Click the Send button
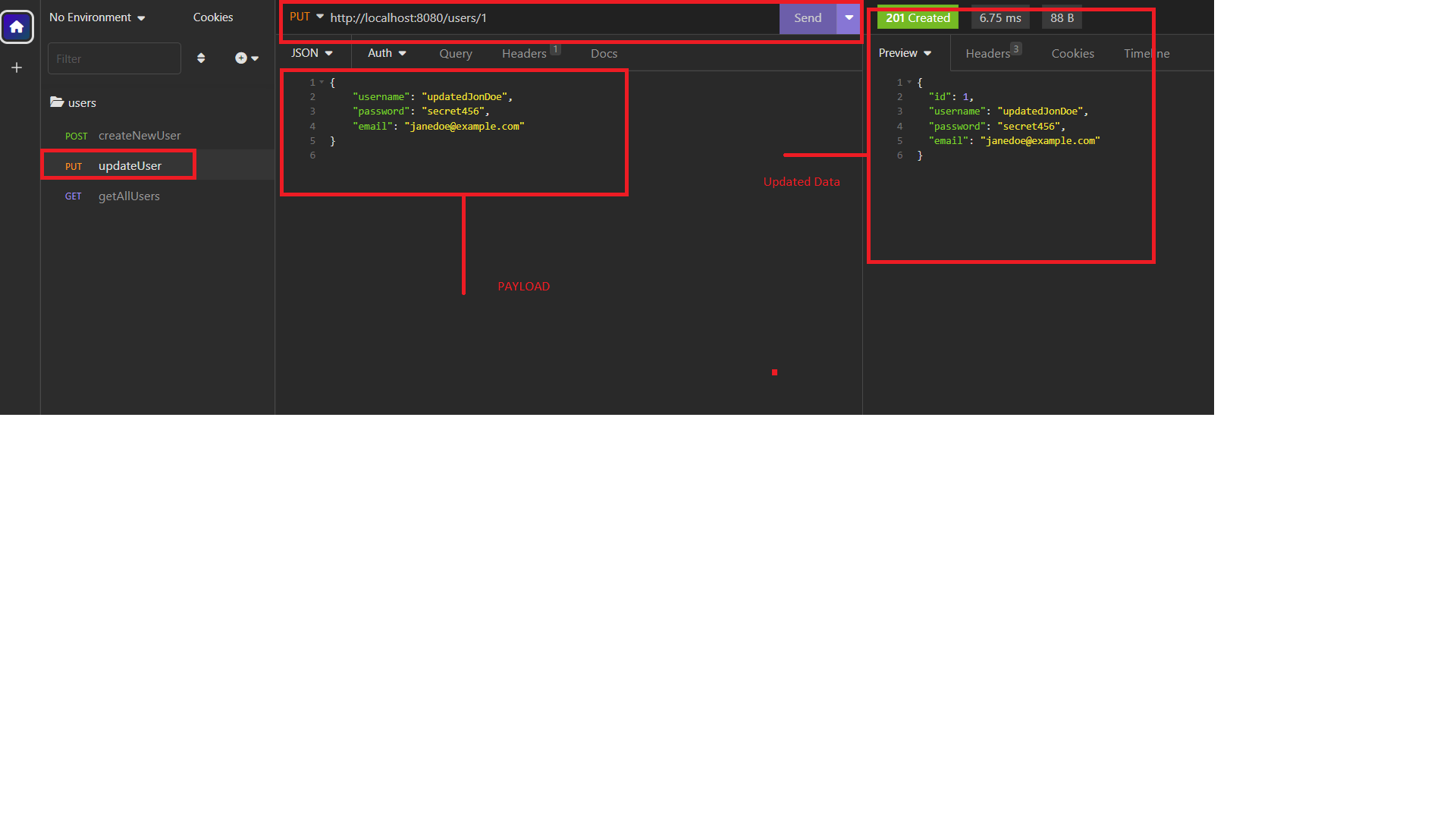Screen dimensions: 1456x819 [808, 18]
